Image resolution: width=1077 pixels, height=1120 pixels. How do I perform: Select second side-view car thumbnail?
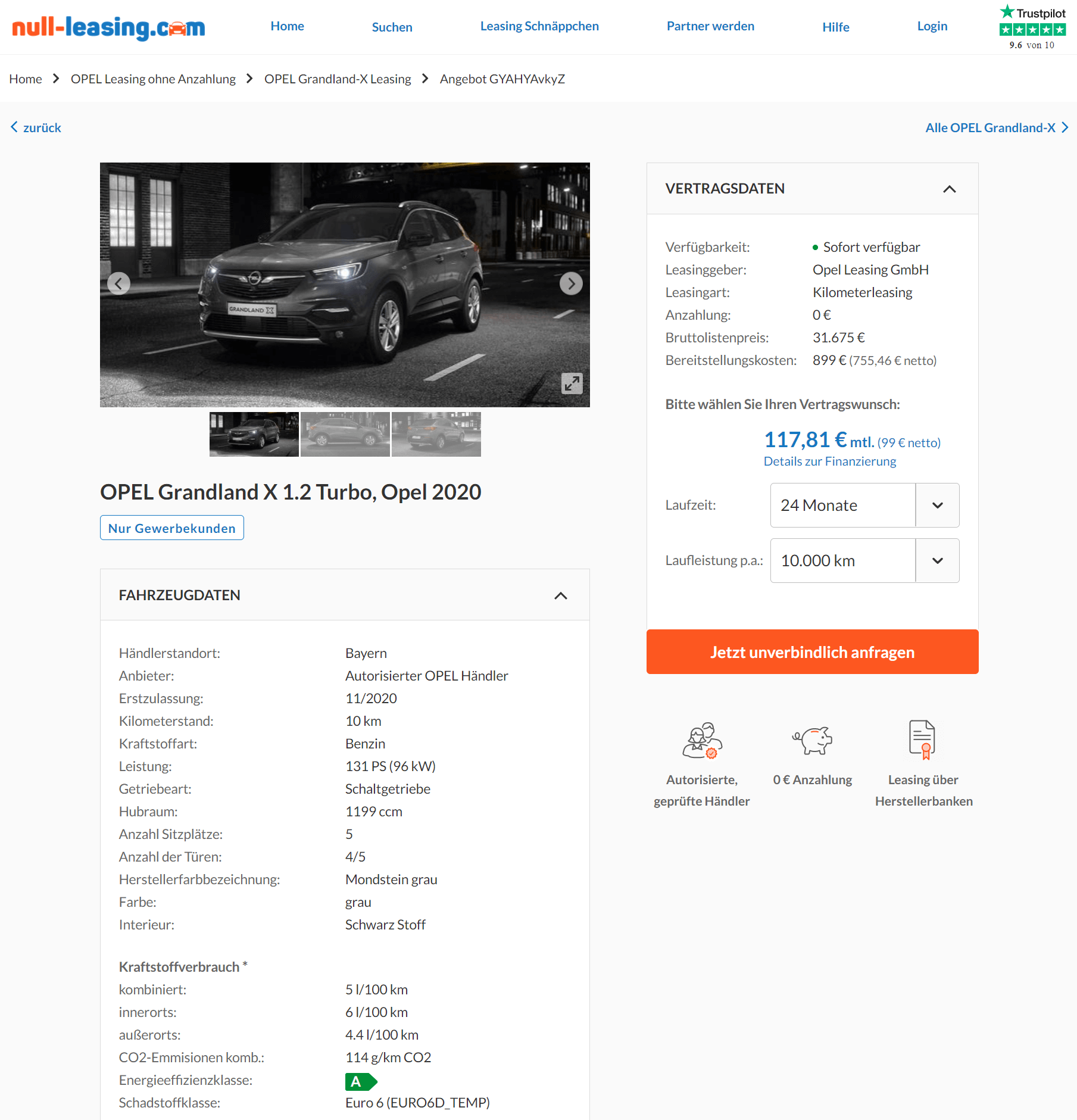345,434
